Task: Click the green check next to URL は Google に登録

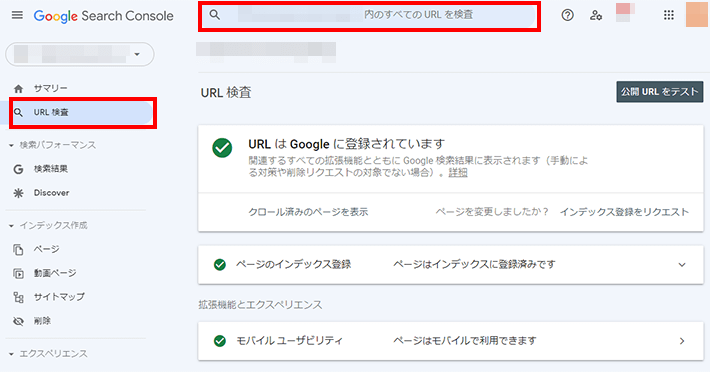Action: point(222,148)
